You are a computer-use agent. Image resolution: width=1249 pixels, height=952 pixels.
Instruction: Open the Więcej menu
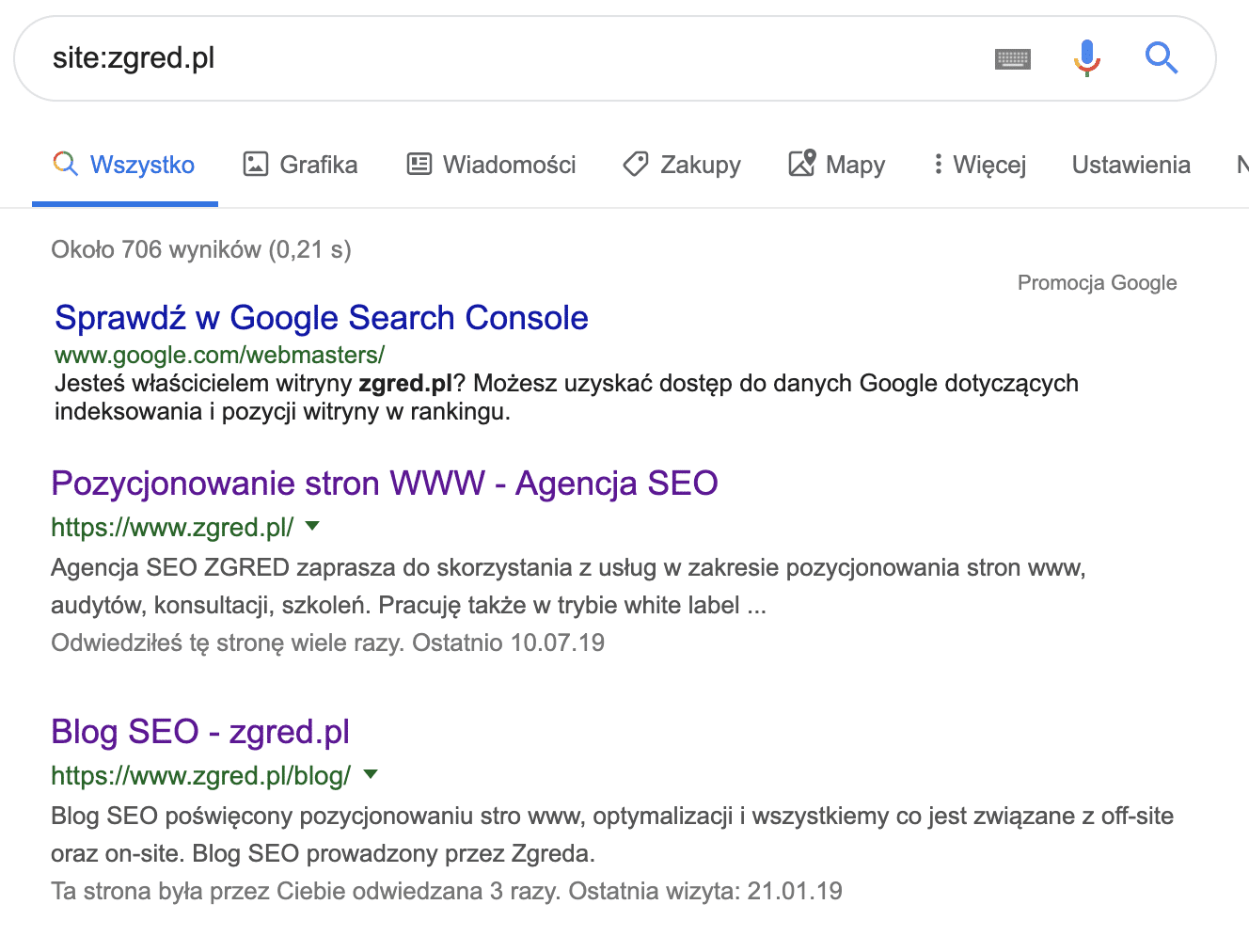pos(988,165)
